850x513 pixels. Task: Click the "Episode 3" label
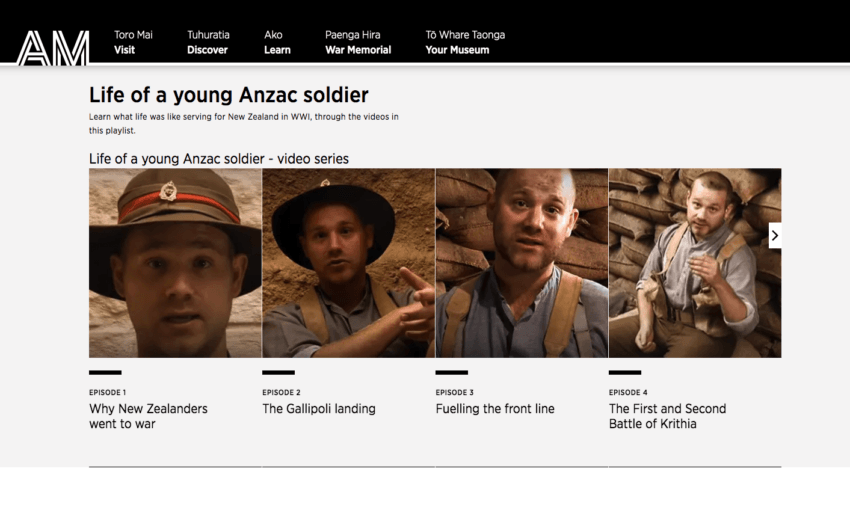[455, 393]
